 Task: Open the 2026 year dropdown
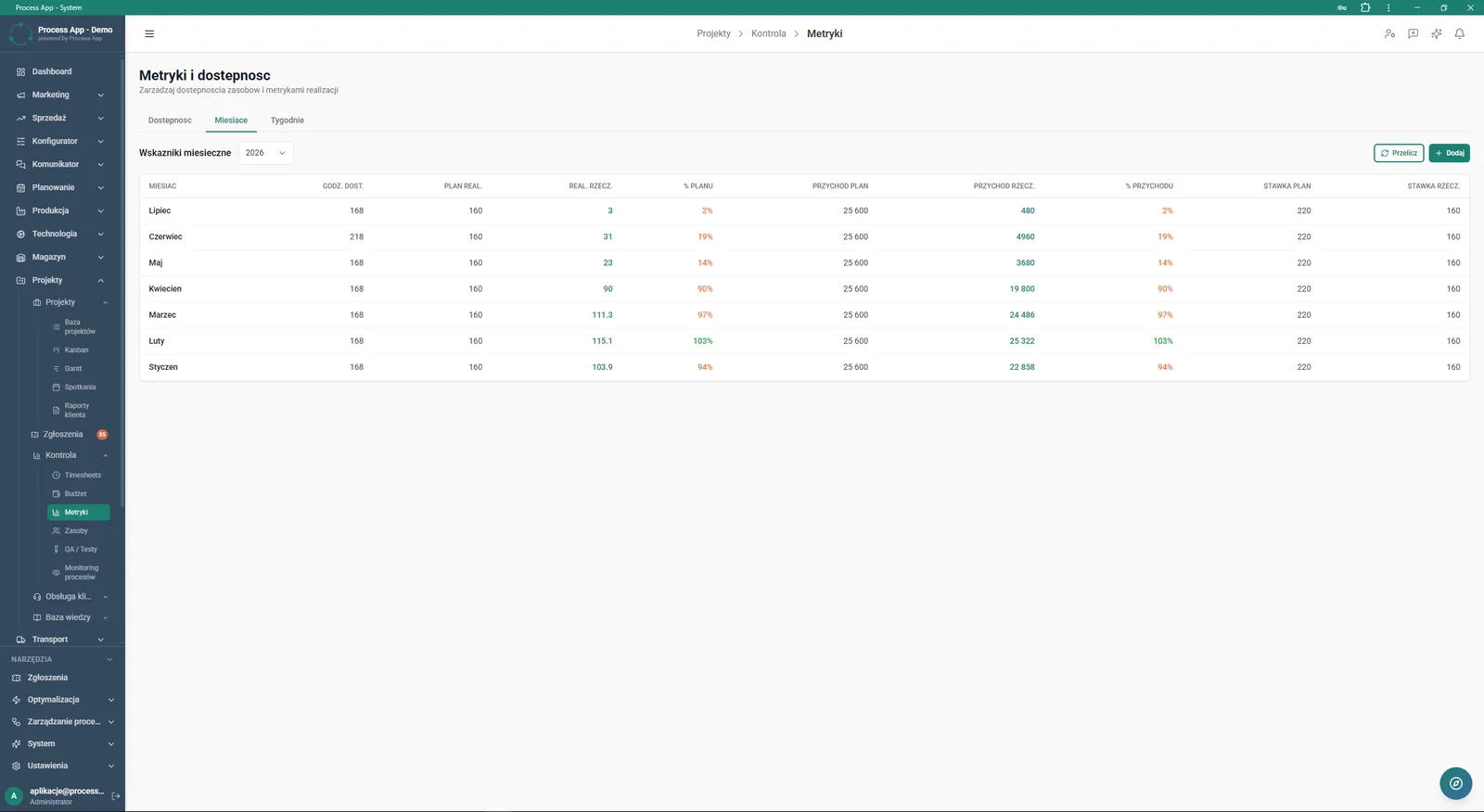(x=266, y=153)
